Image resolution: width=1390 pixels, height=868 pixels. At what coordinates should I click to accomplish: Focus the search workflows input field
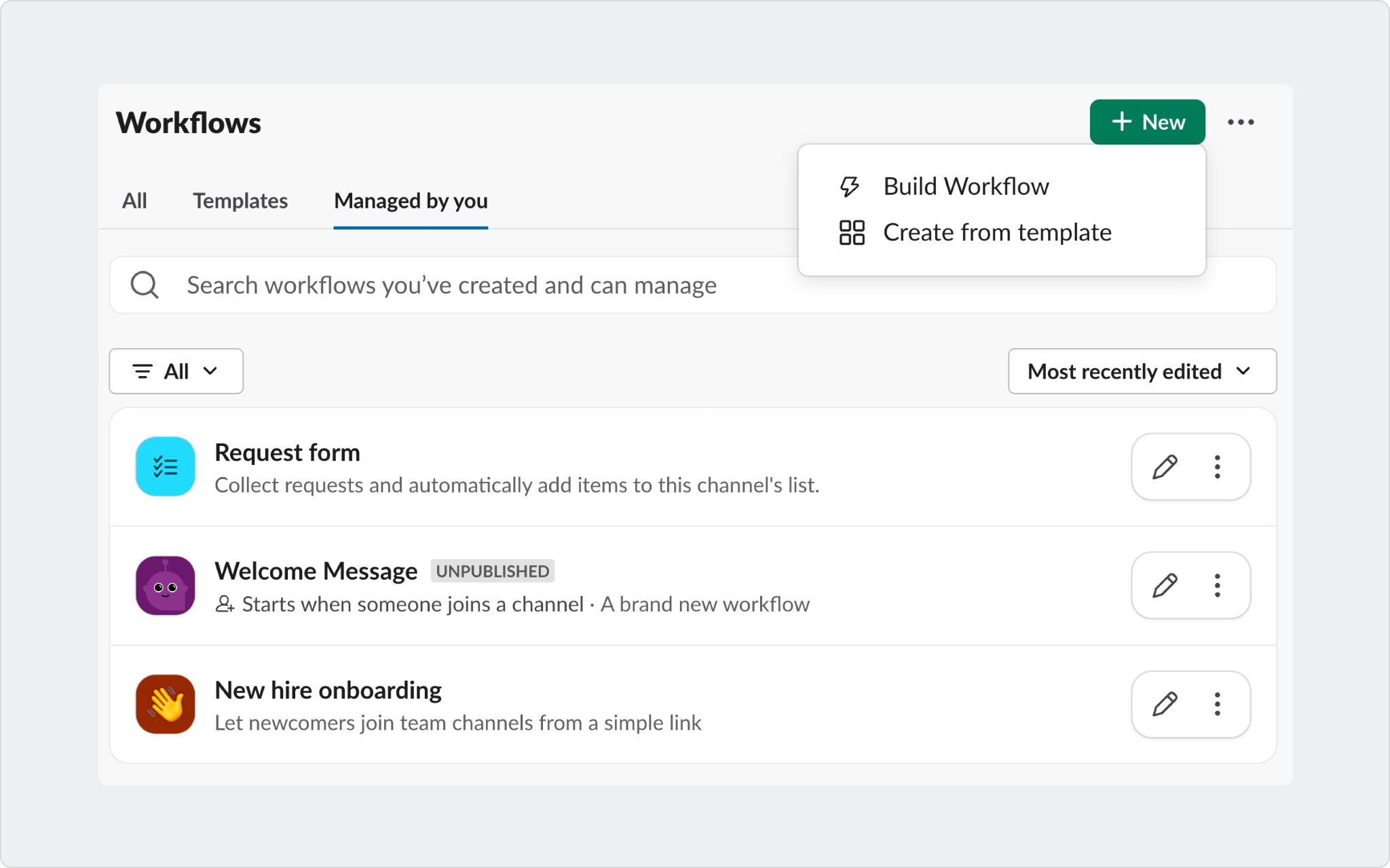[475, 285]
